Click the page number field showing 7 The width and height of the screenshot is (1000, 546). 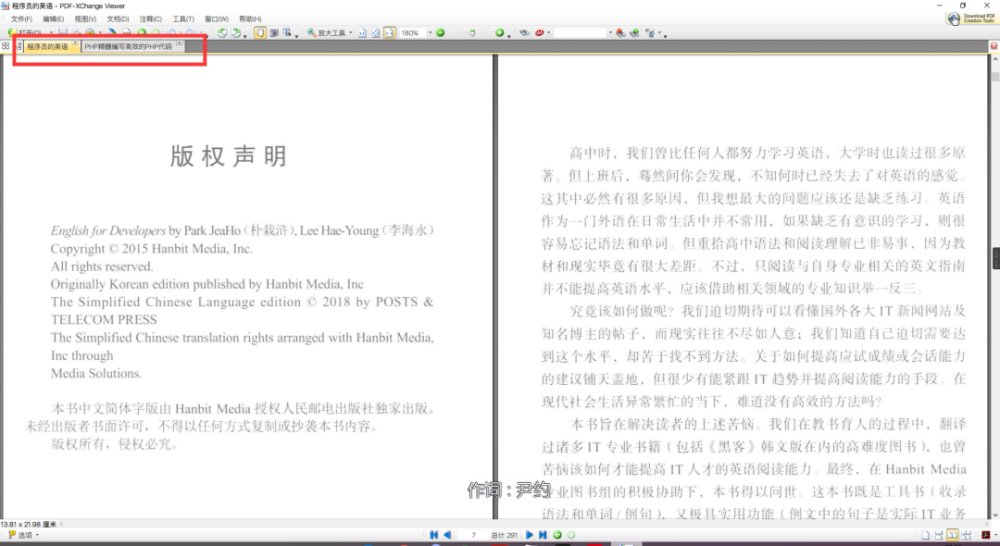(x=473, y=535)
